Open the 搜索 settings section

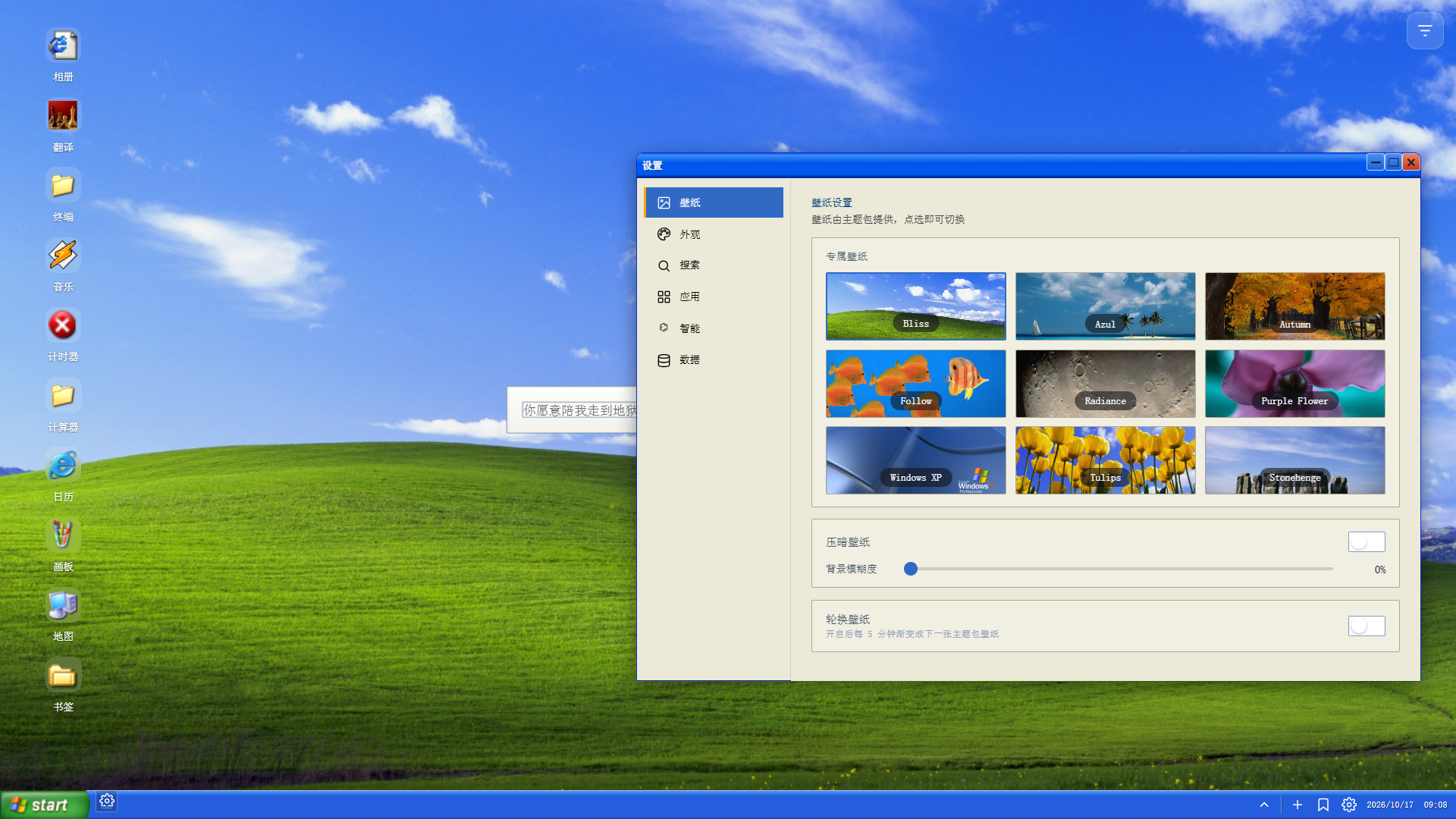714,265
